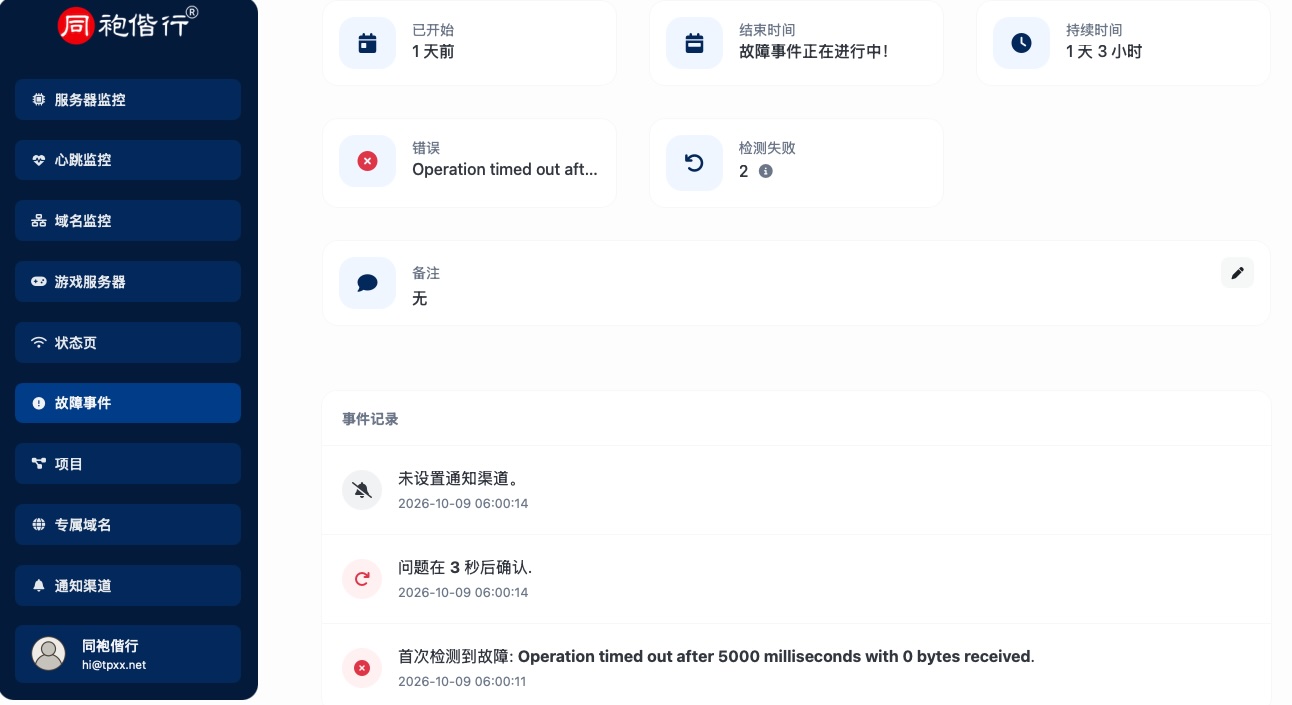Open the 同袍偕行 account name
This screenshot has height=705, width=1292.
[110, 646]
